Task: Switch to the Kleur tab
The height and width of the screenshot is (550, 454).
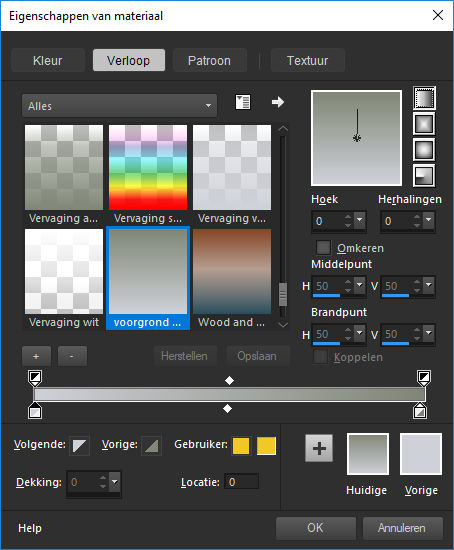Action: click(x=48, y=61)
